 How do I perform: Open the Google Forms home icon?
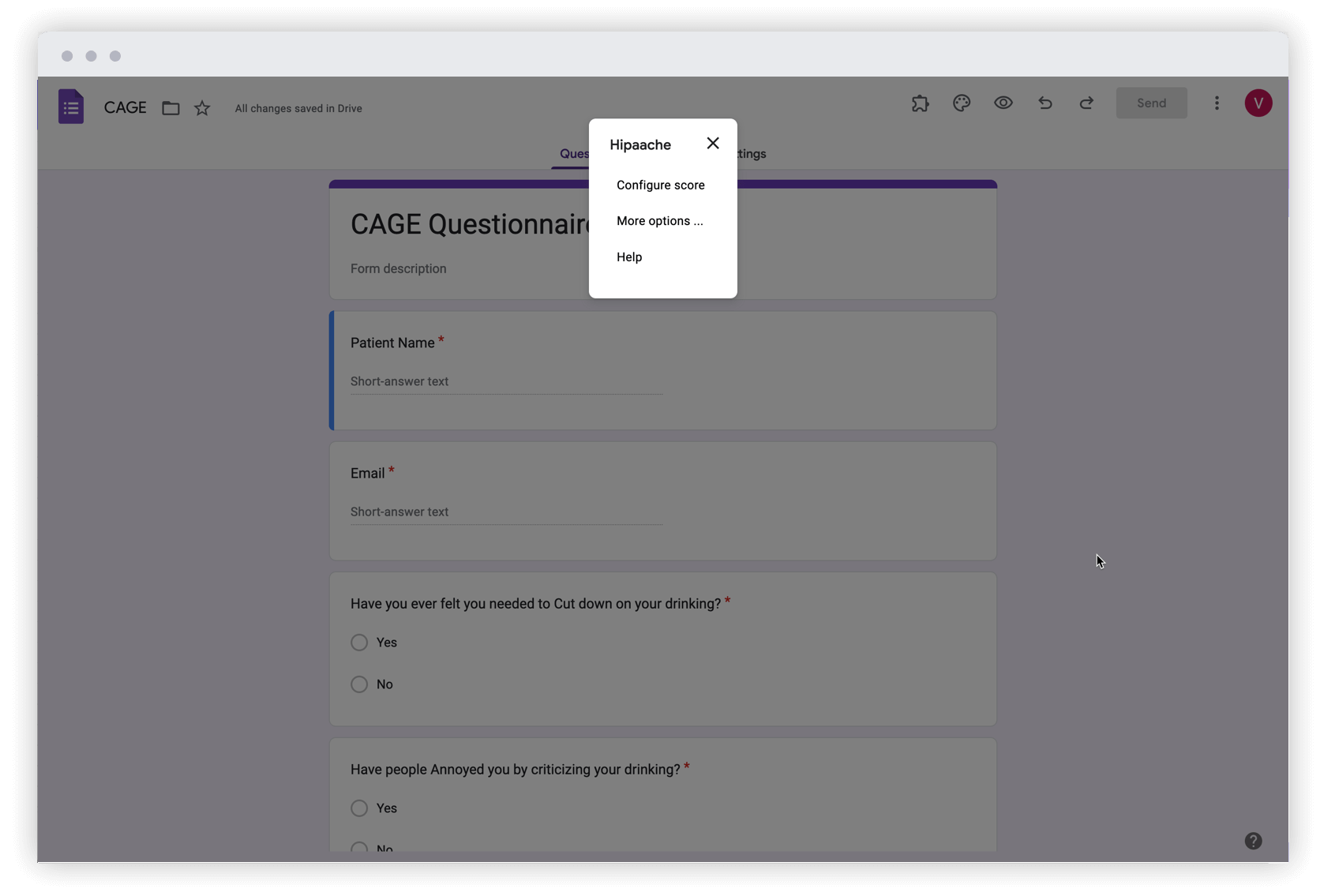71,107
